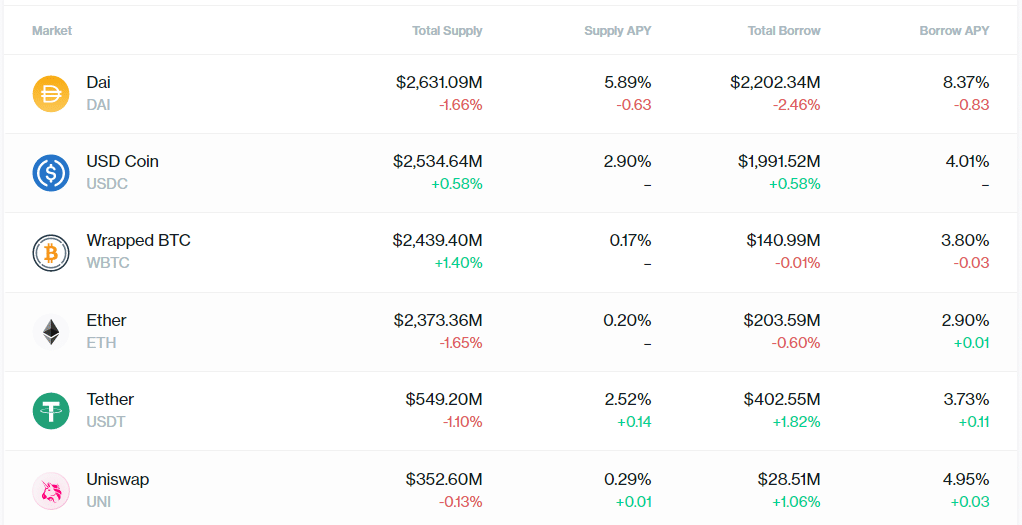Viewport: 1022px width, 525px height.
Task: Click the WBTC ticker symbol
Action: (x=108, y=263)
